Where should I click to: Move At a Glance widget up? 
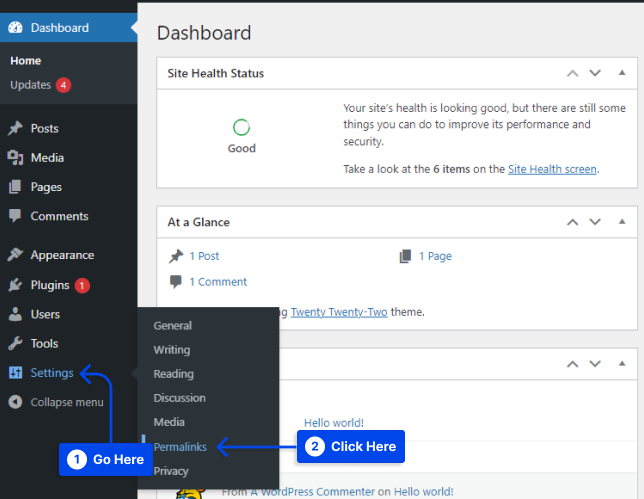click(x=573, y=222)
